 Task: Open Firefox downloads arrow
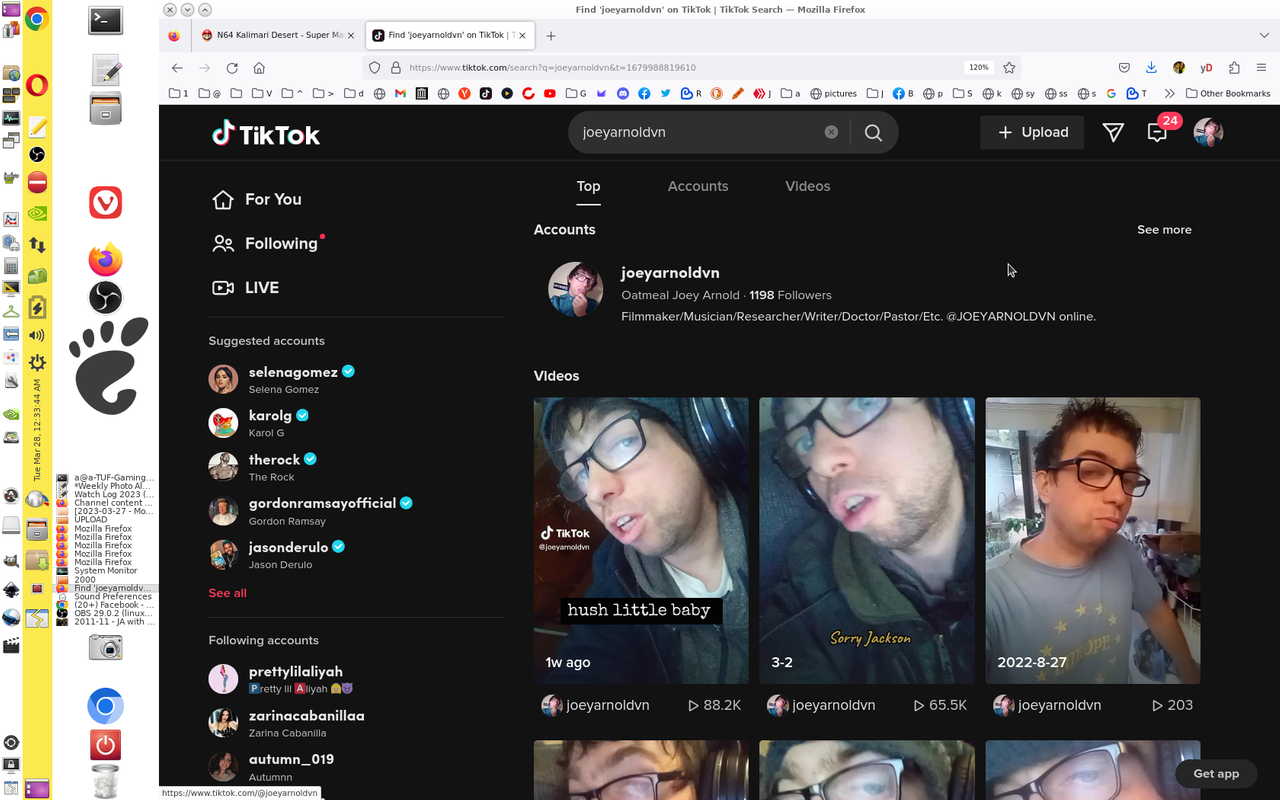[x=1151, y=68]
